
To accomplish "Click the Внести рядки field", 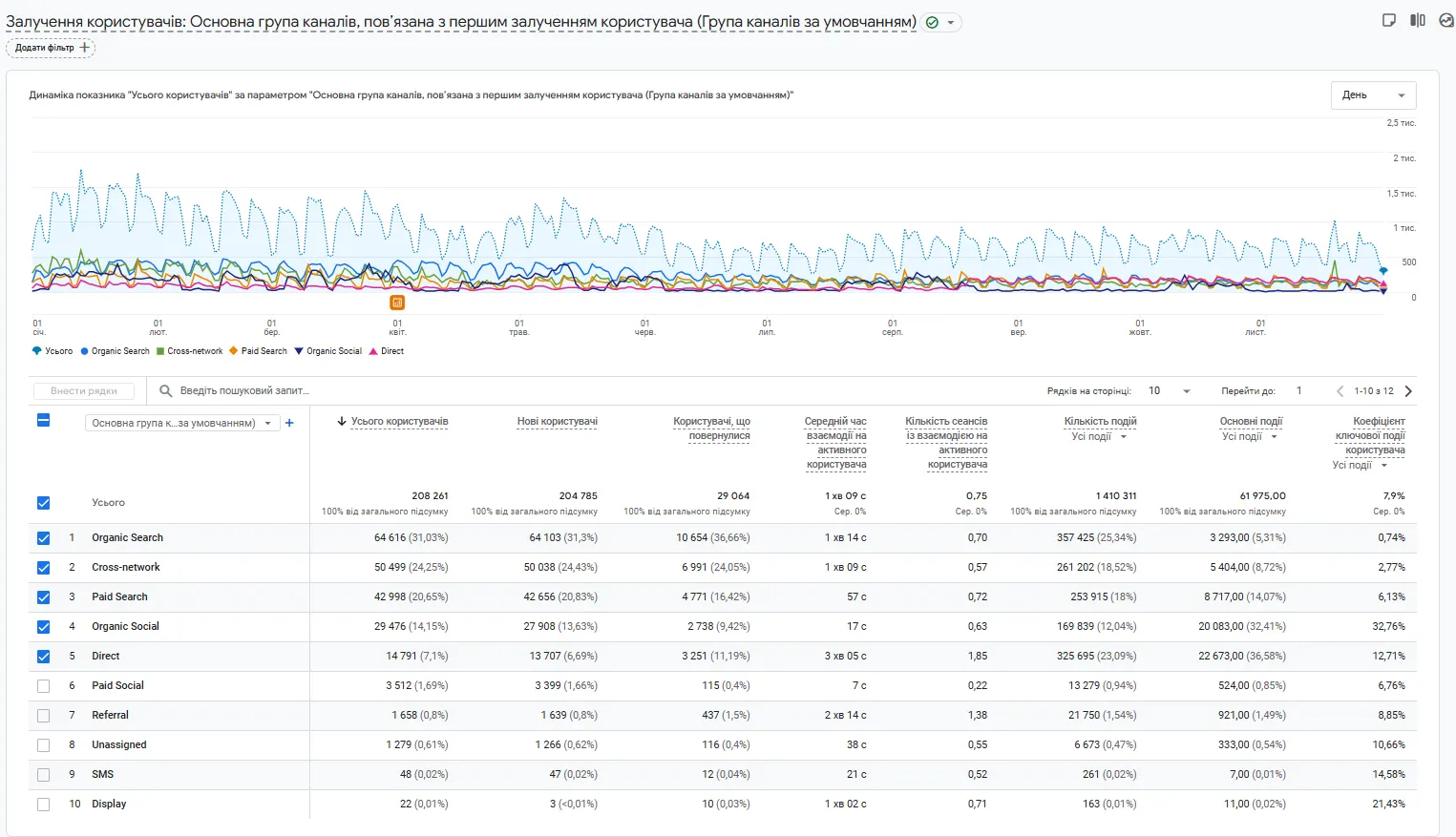I will coord(83,390).
